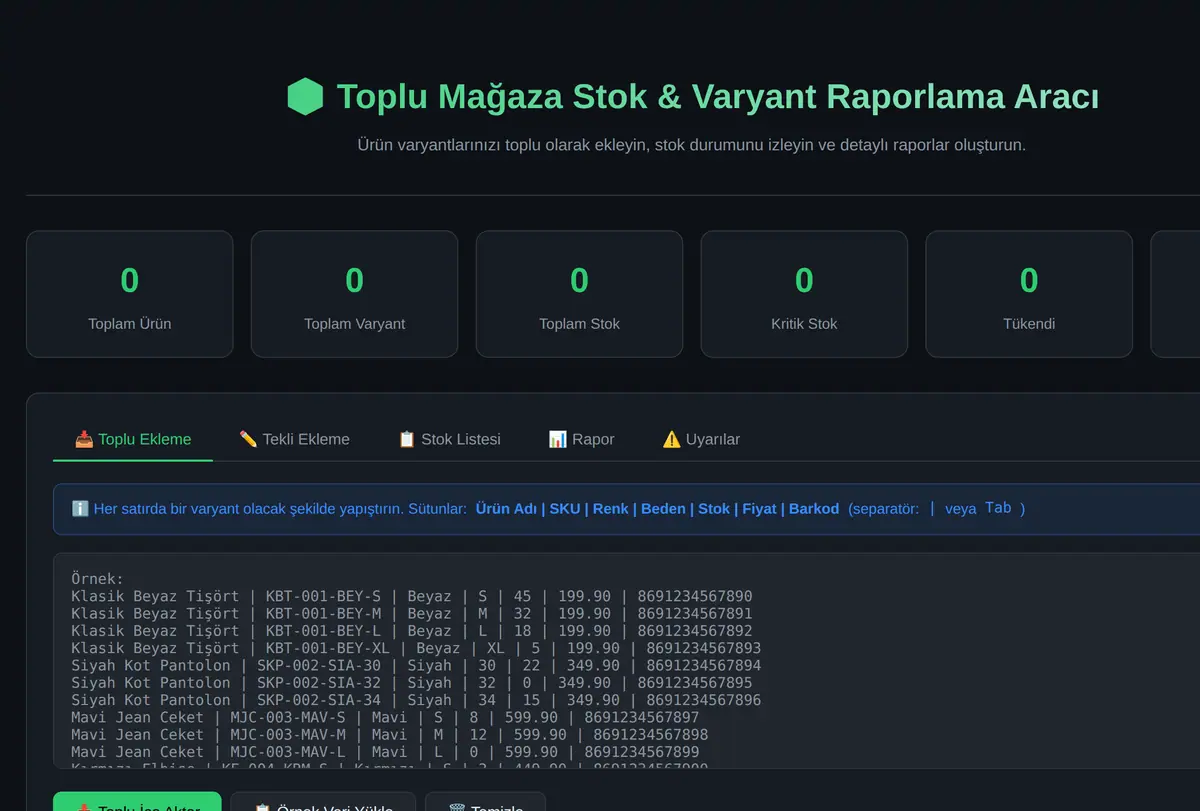Viewport: 1200px width, 811px height.
Task: Click the Temizle button
Action: 486,801
